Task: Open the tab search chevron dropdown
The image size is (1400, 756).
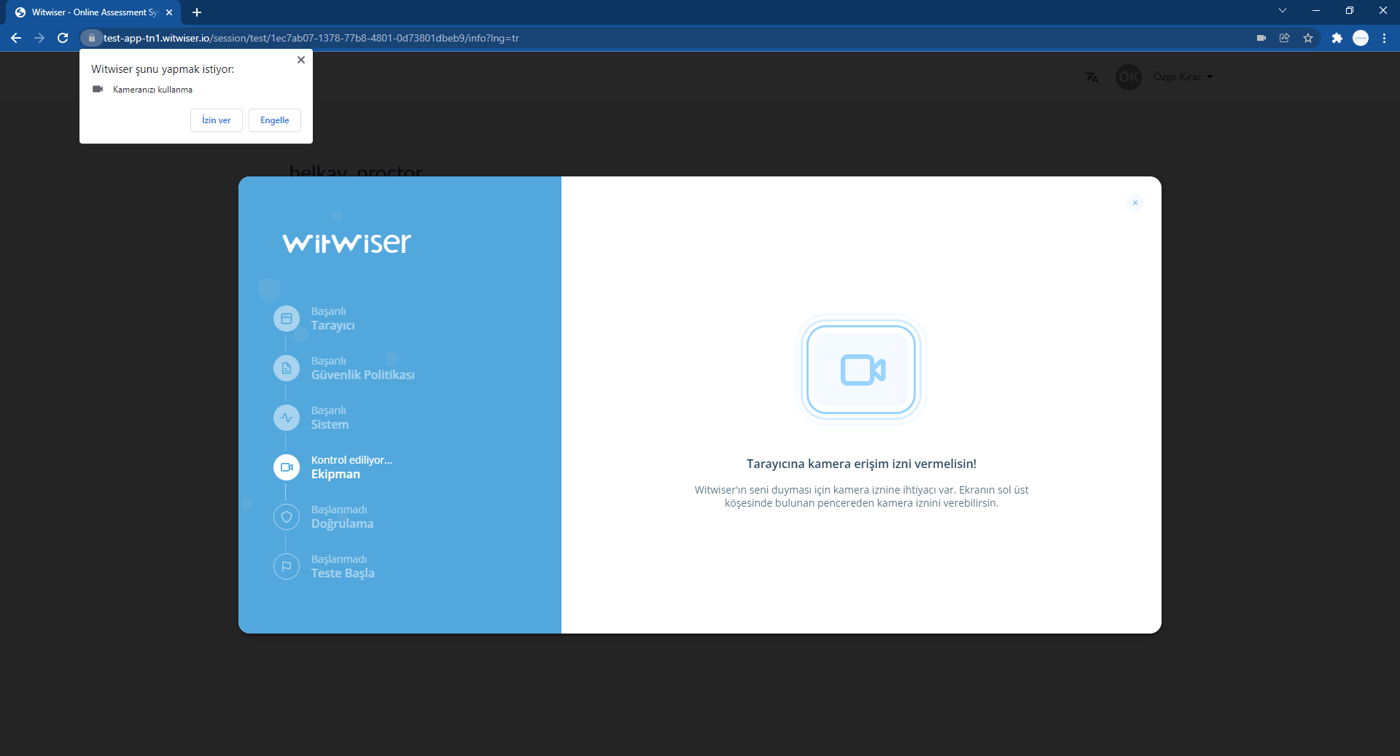Action: tap(1282, 11)
